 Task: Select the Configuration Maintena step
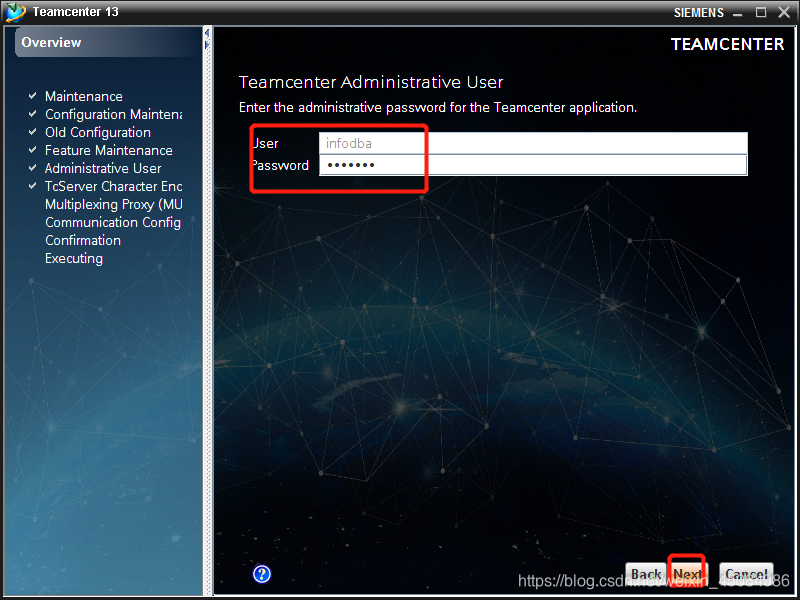pyautogui.click(x=113, y=114)
